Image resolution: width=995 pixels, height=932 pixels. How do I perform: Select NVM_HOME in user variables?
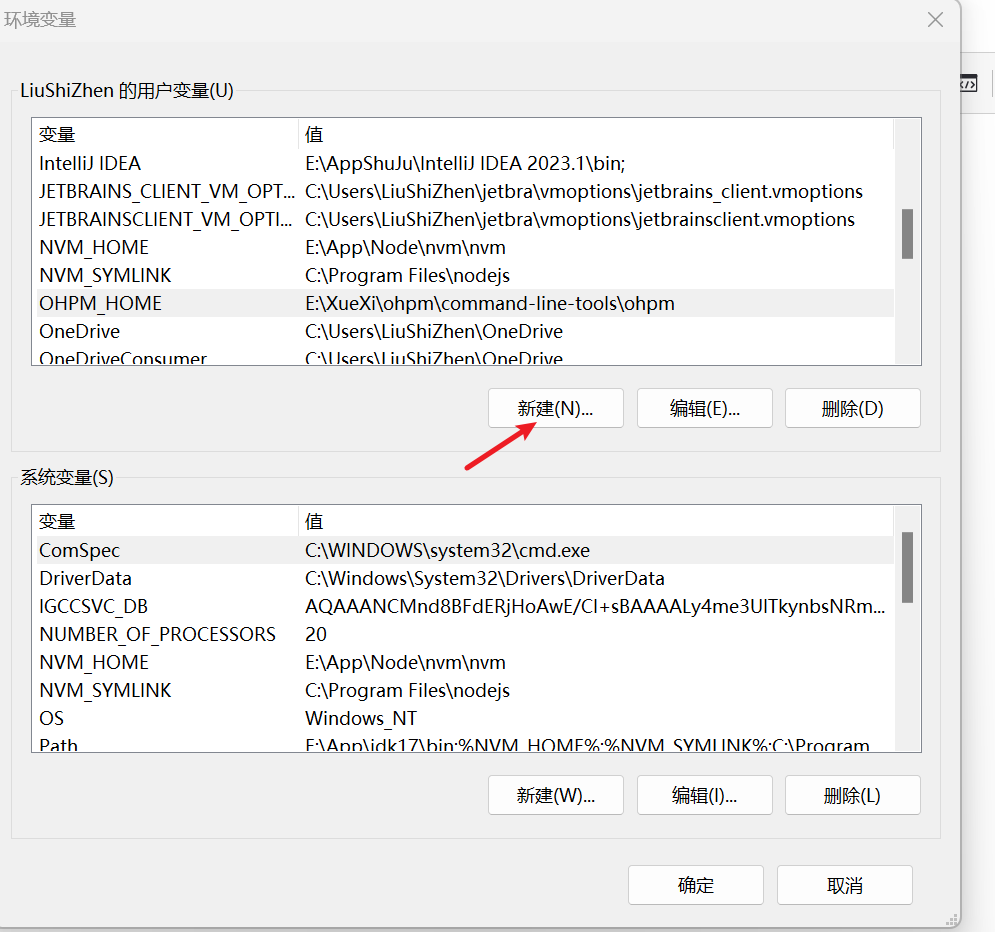click(463, 247)
